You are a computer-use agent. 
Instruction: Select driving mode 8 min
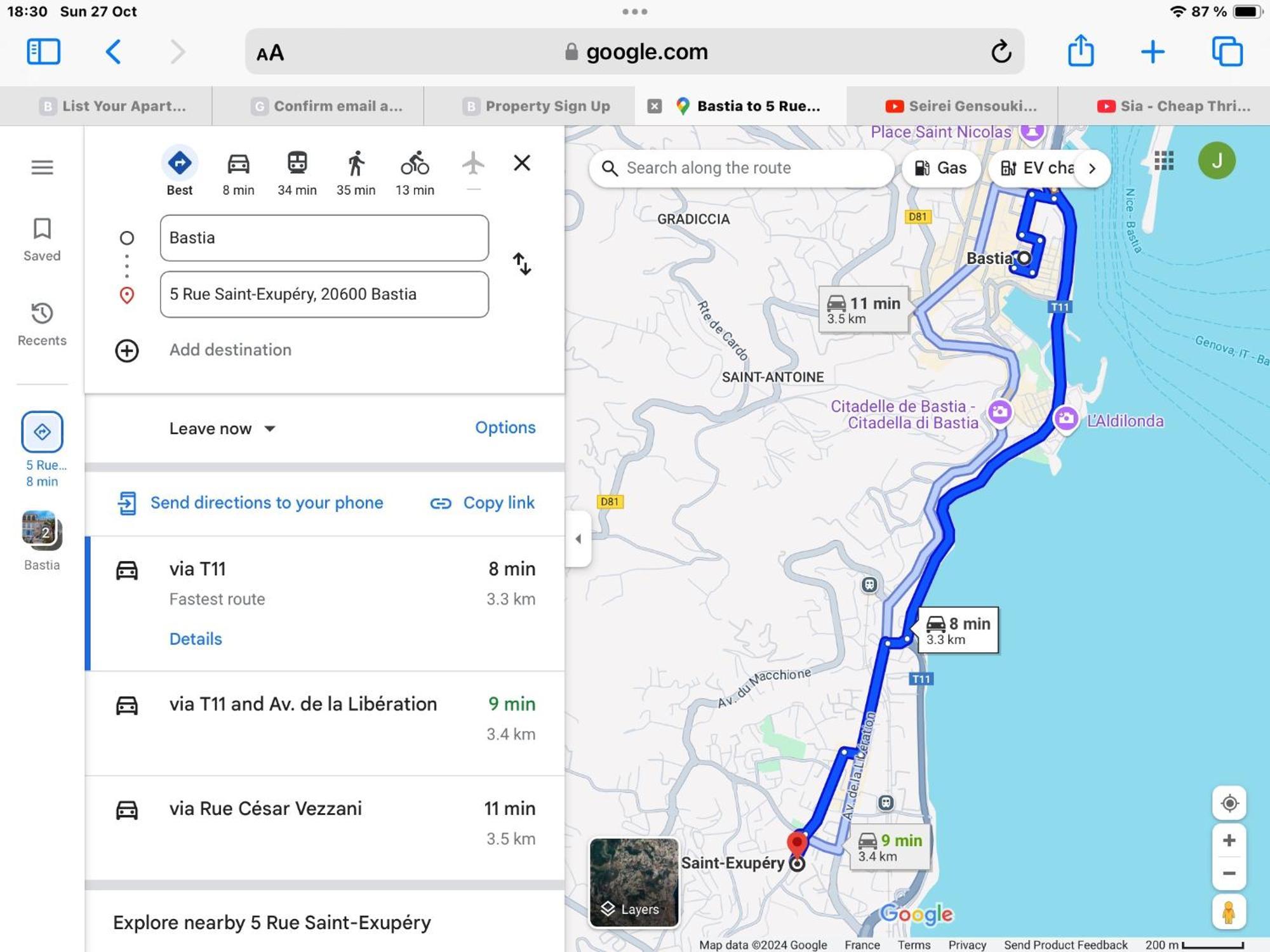(238, 173)
